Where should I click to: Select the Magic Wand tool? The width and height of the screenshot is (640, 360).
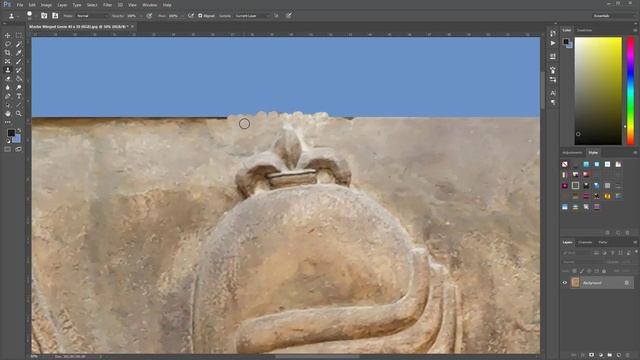tap(19, 44)
